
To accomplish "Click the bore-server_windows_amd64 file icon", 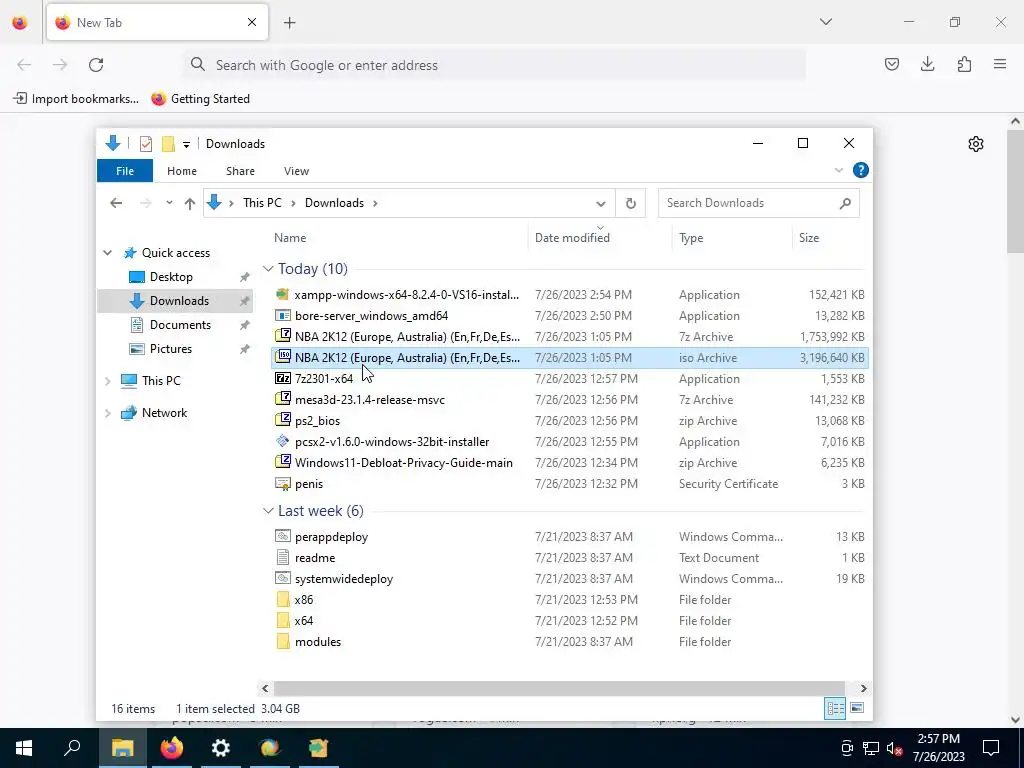I will 282,315.
